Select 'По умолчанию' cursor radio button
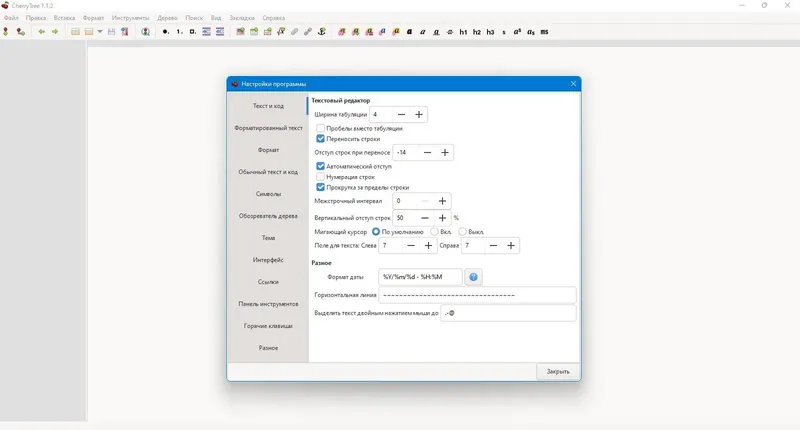Image resolution: width=800 pixels, height=430 pixels. (x=376, y=232)
